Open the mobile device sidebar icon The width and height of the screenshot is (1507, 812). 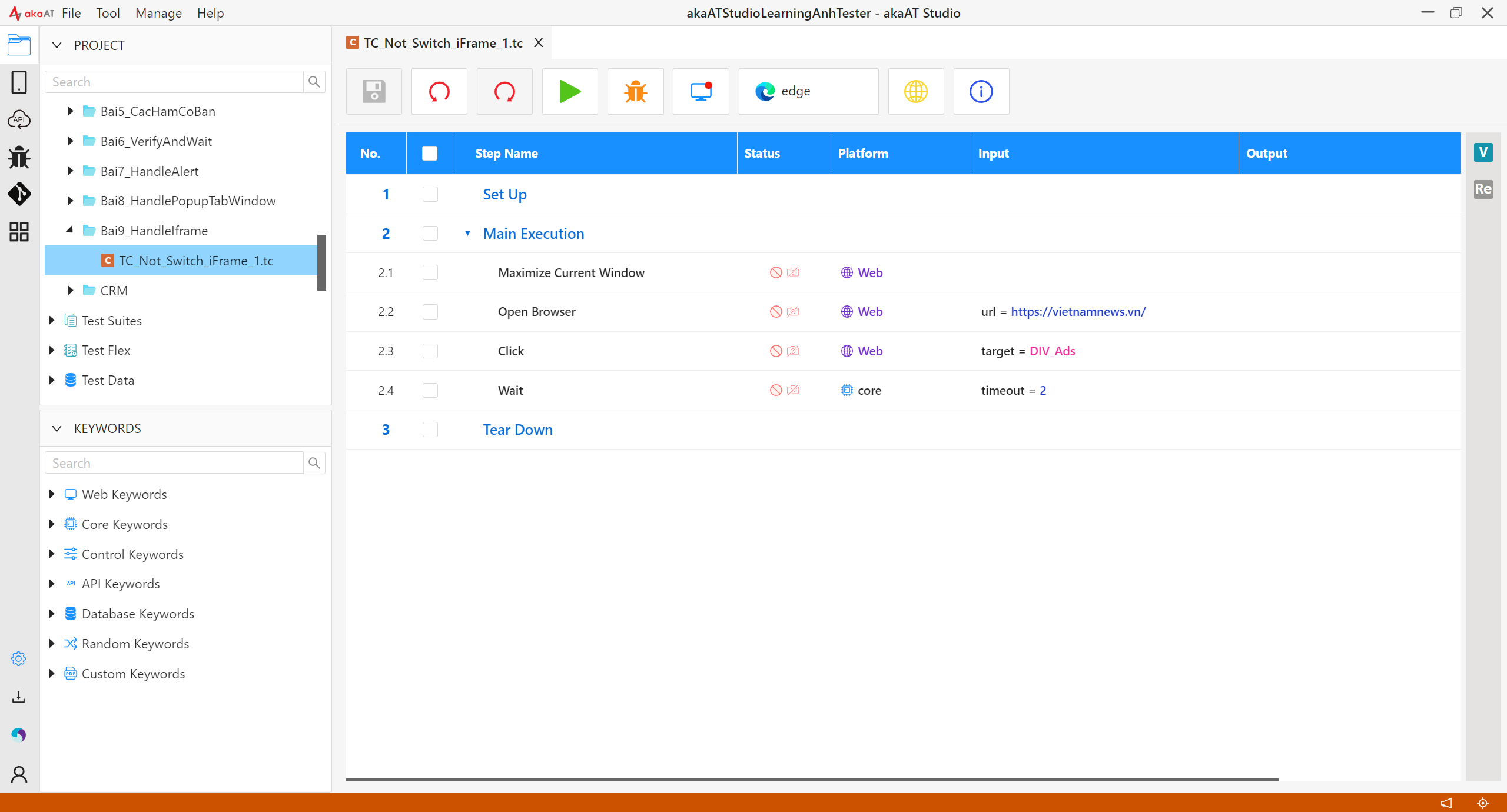point(19,82)
